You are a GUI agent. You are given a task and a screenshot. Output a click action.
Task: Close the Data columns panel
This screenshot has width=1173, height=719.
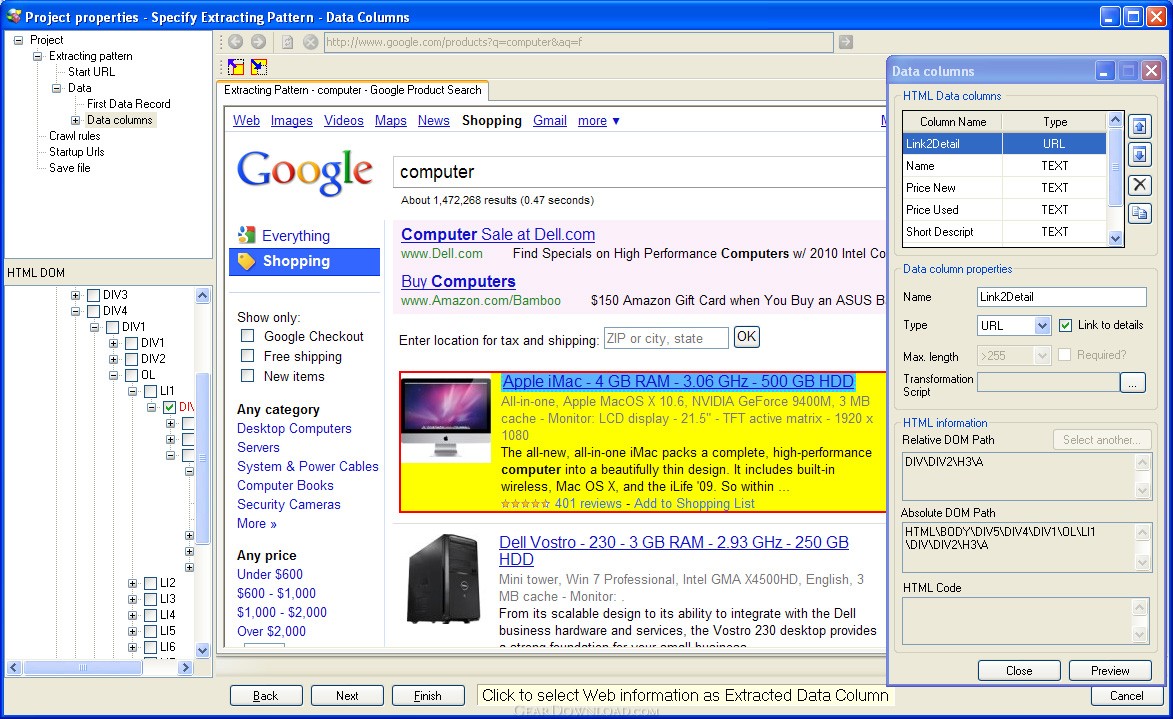pyautogui.click(x=1152, y=71)
